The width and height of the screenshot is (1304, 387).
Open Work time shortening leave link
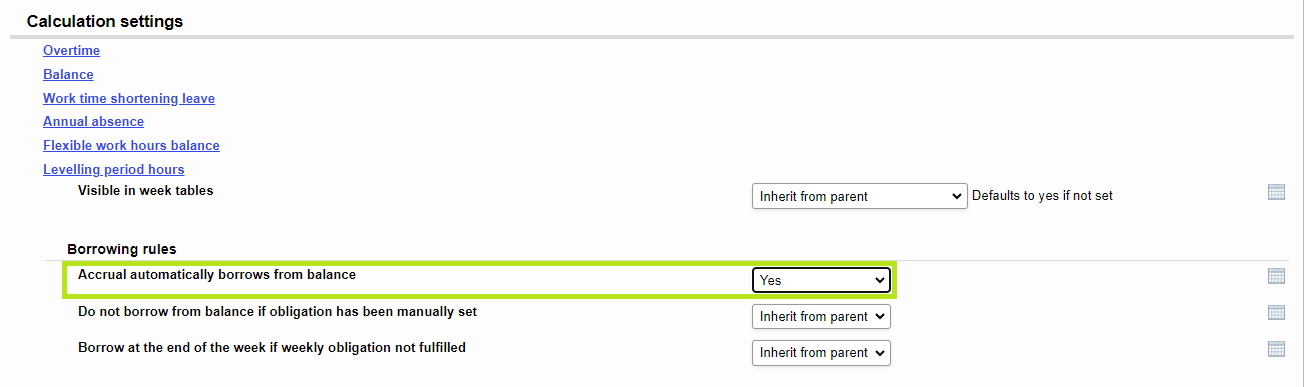coord(129,98)
